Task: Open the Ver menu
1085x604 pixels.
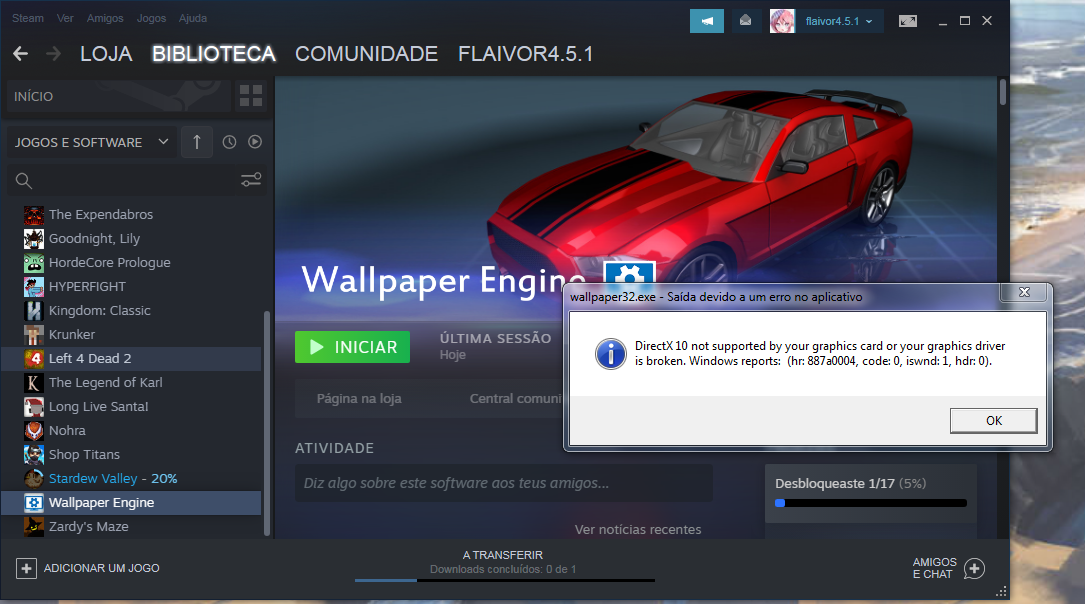Action: tap(65, 18)
